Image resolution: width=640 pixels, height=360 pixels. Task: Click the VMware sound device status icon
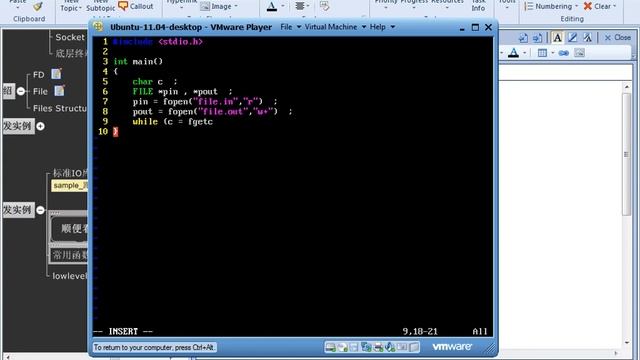pos(390,347)
